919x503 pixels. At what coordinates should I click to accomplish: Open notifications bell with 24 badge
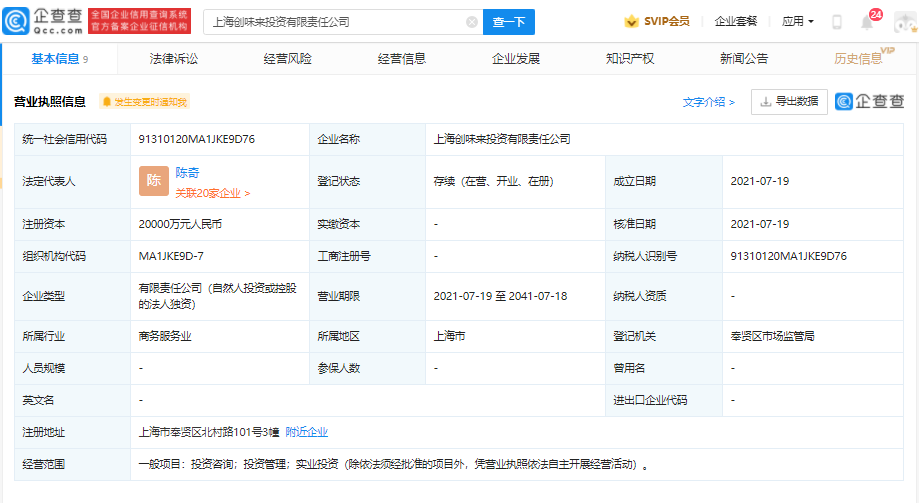click(867, 22)
